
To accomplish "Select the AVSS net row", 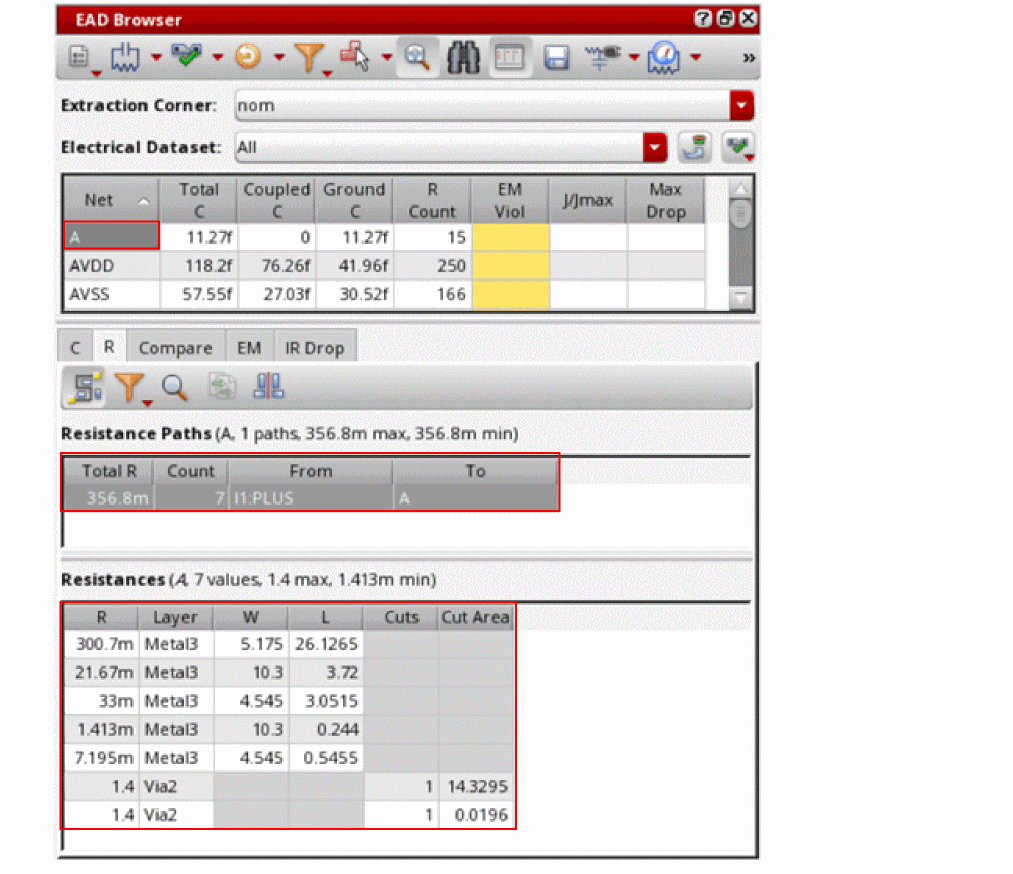I will 384,294.
